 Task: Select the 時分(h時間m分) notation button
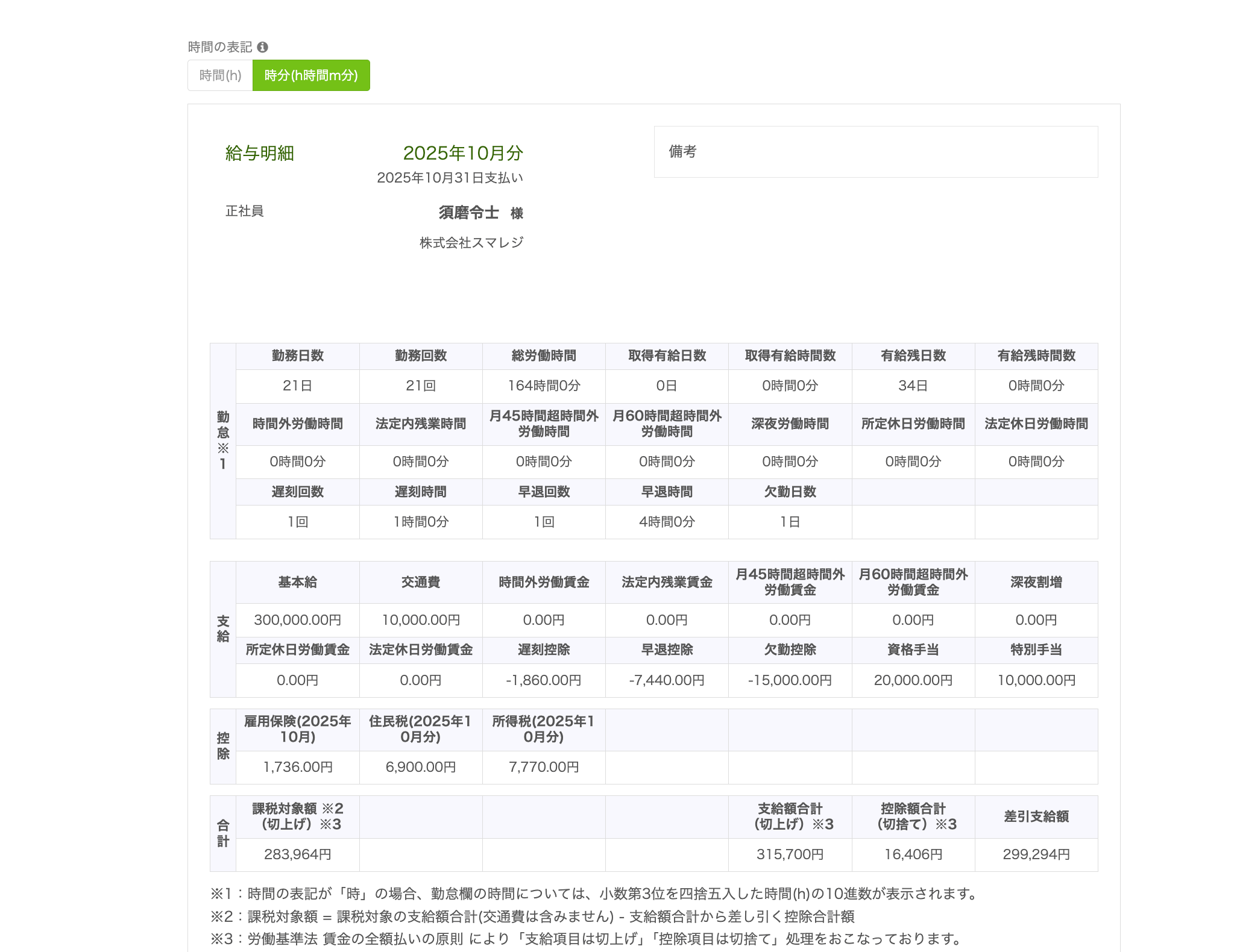pyautogui.click(x=311, y=75)
